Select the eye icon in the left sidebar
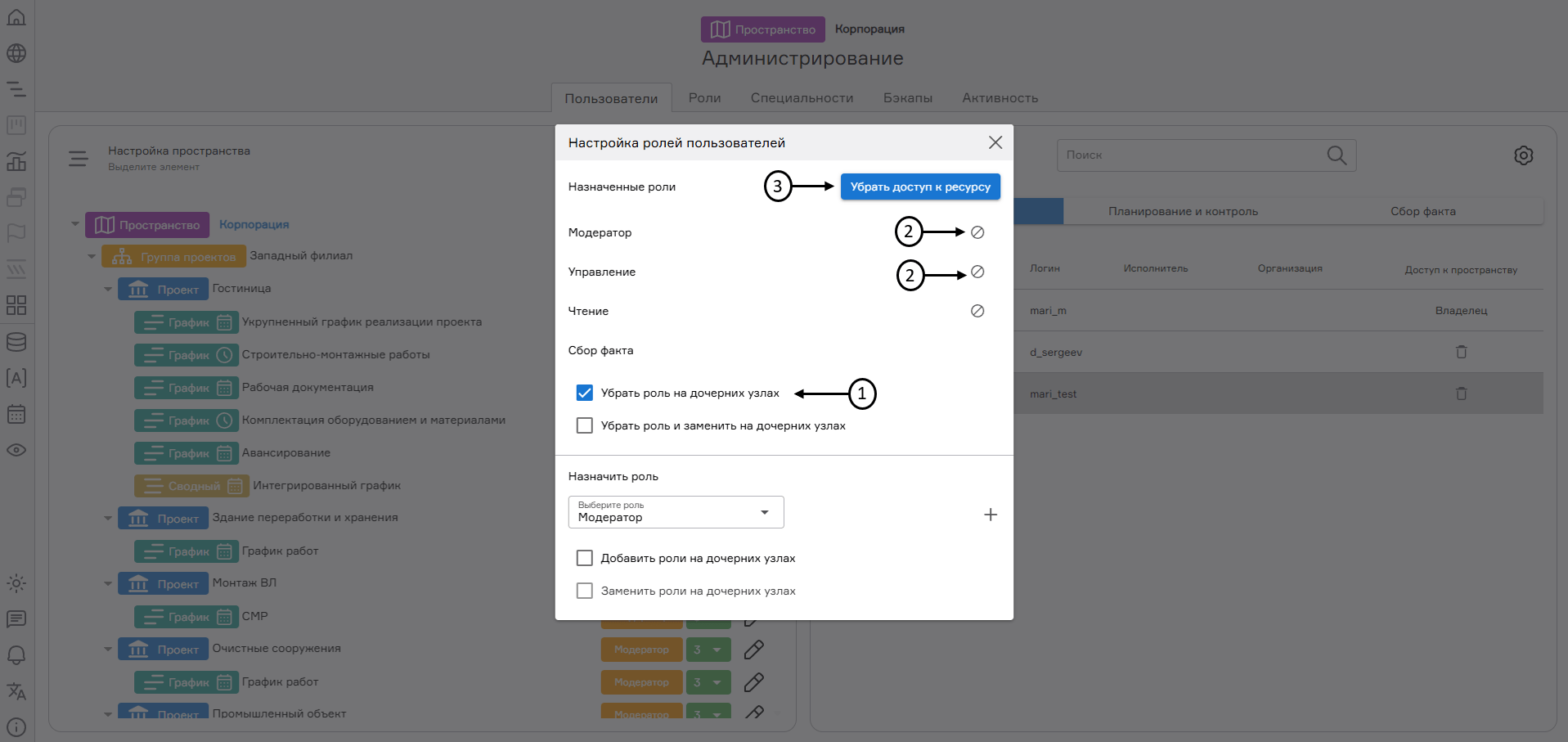 [x=16, y=450]
